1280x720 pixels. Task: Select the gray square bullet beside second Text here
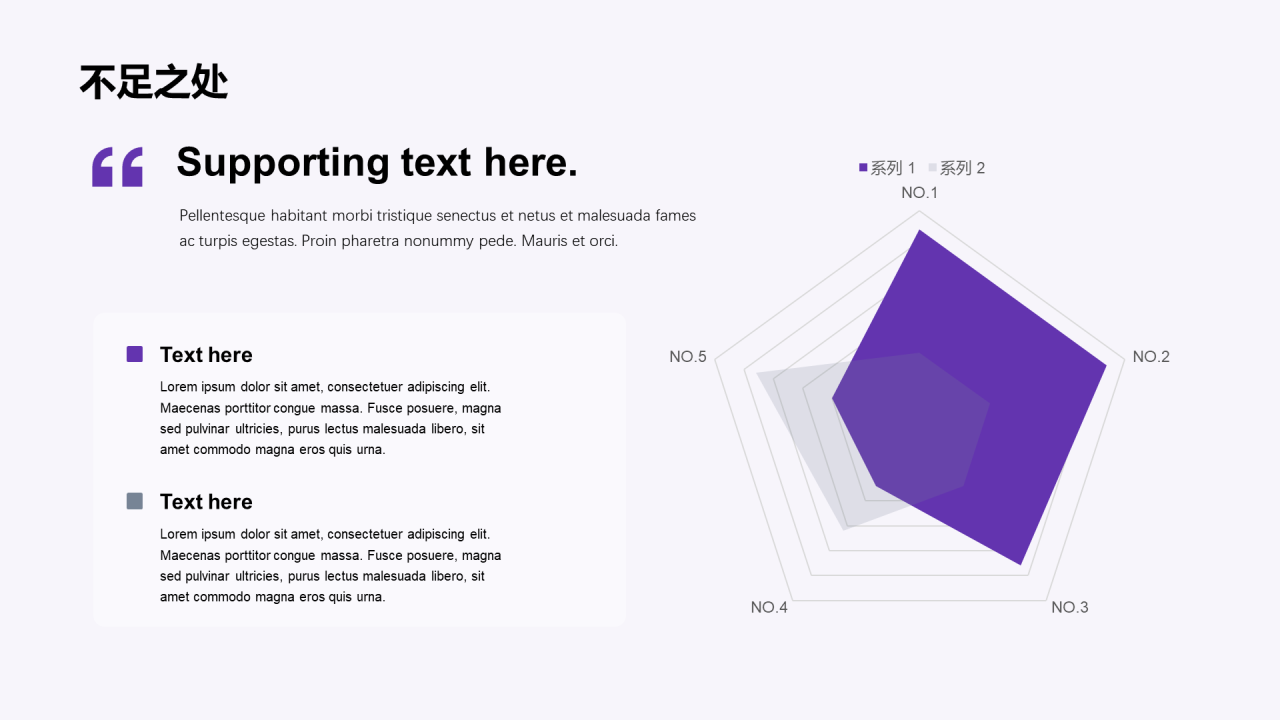[135, 501]
